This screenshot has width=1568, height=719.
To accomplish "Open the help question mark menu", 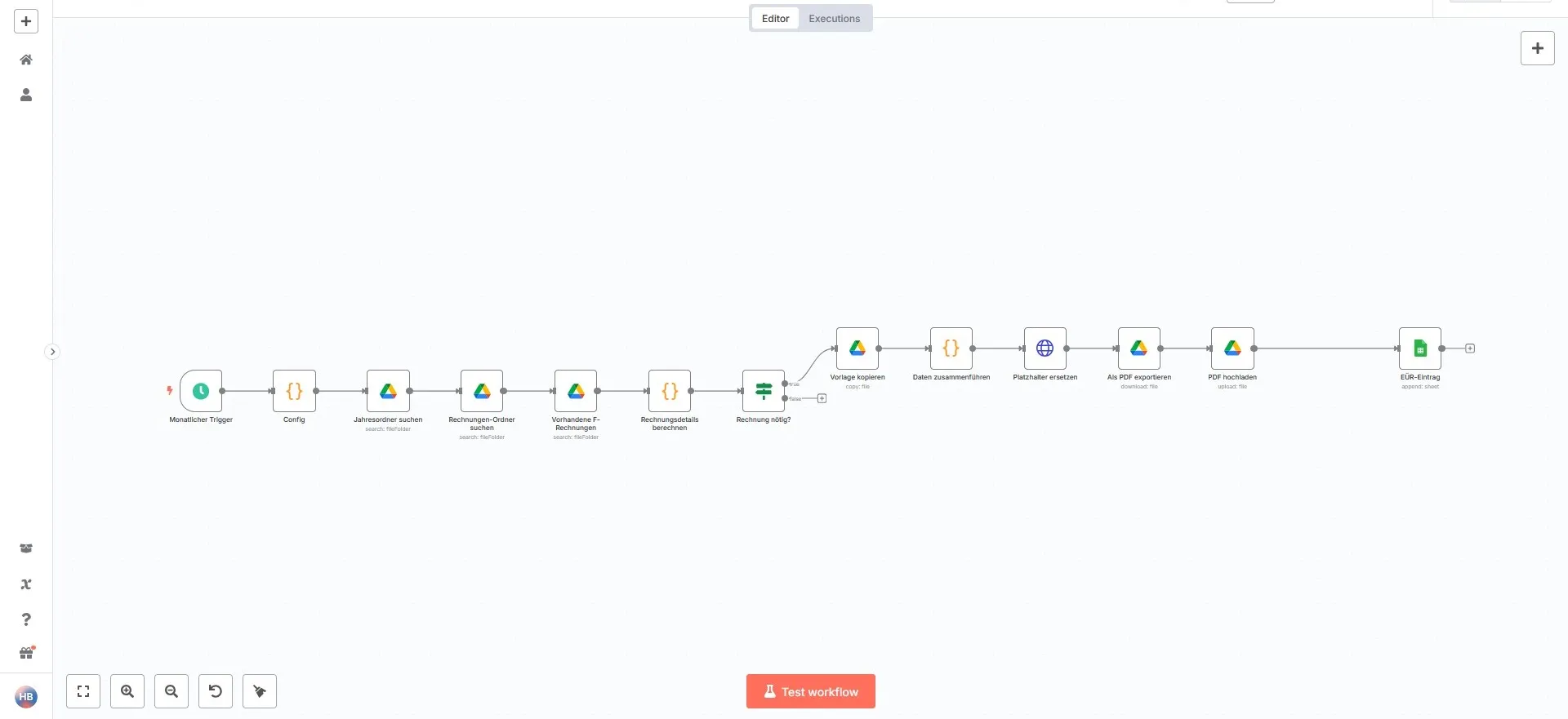I will pyautogui.click(x=26, y=619).
